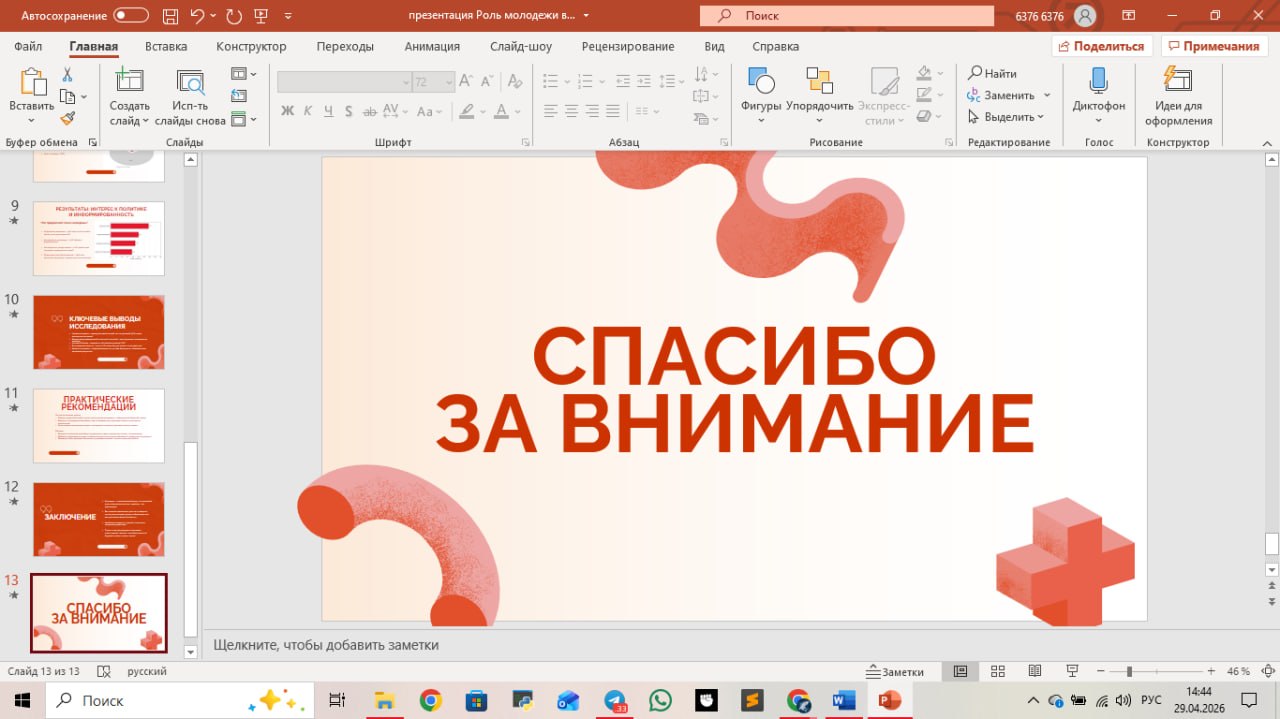Switch to the Анимация tab

[x=432, y=46]
